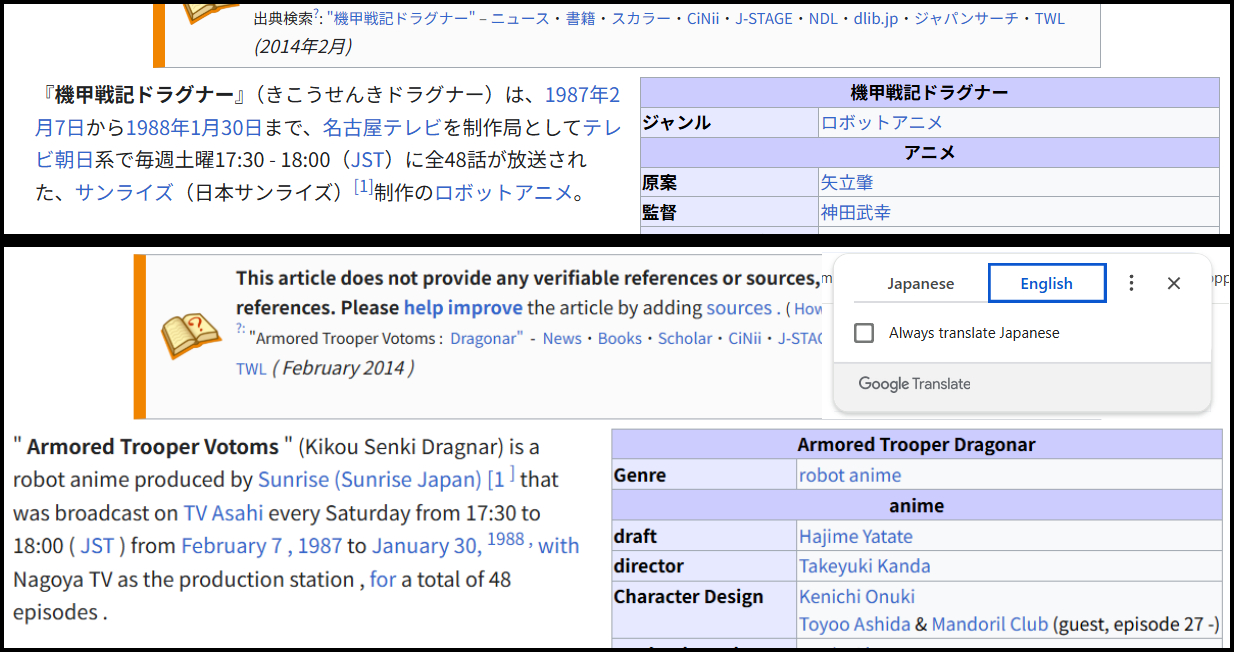Open the Hajime Yatate link
The image size is (1234, 652).
(x=855, y=537)
